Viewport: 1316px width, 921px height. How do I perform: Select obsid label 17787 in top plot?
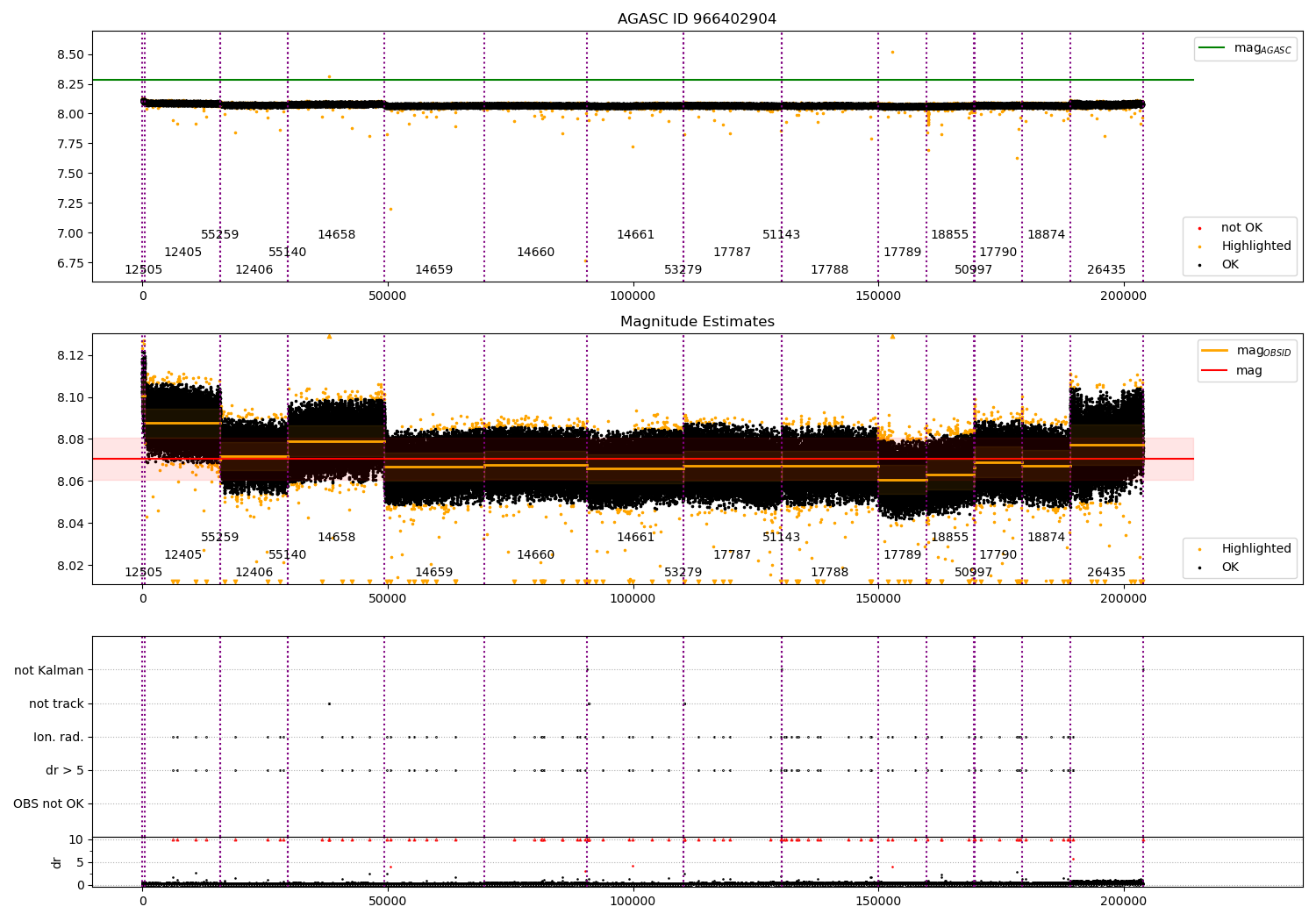[x=732, y=253]
